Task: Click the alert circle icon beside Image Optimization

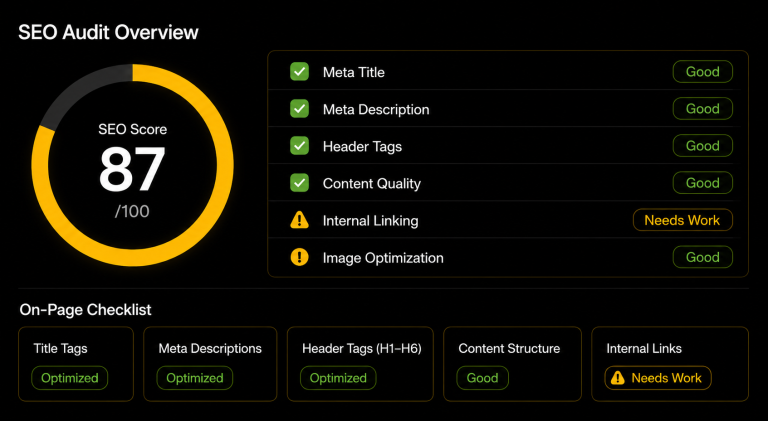Action: click(299, 257)
